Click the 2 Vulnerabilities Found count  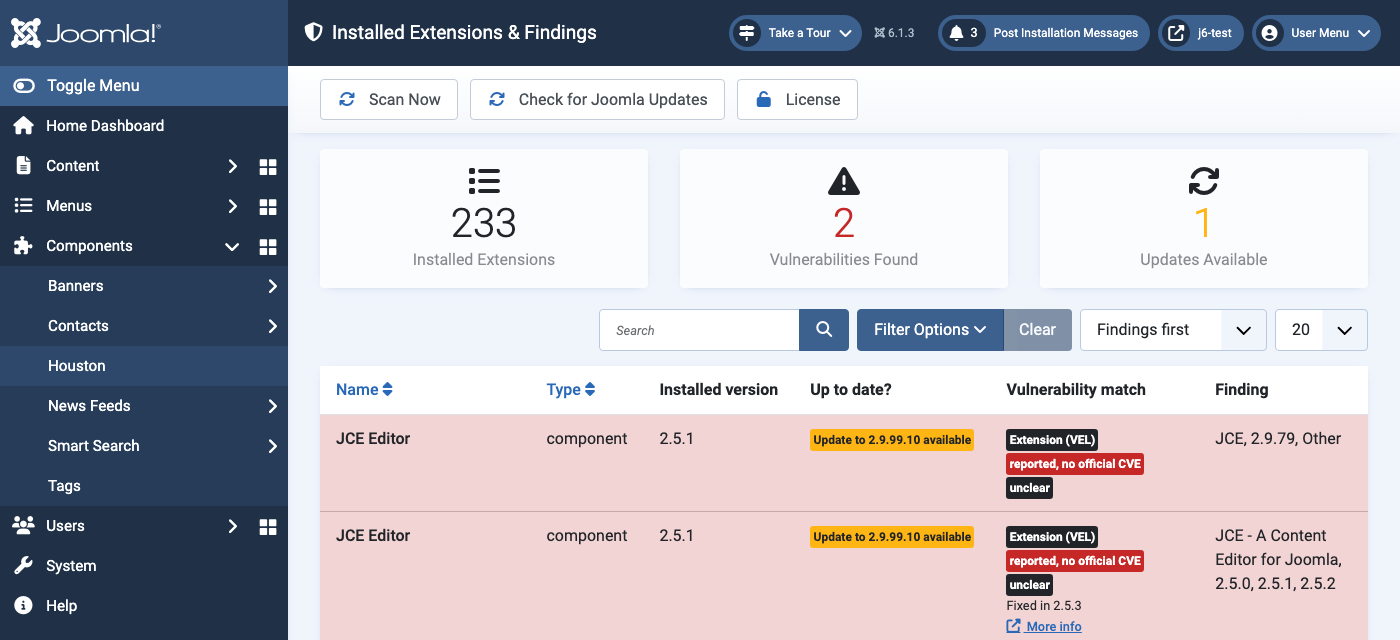844,223
